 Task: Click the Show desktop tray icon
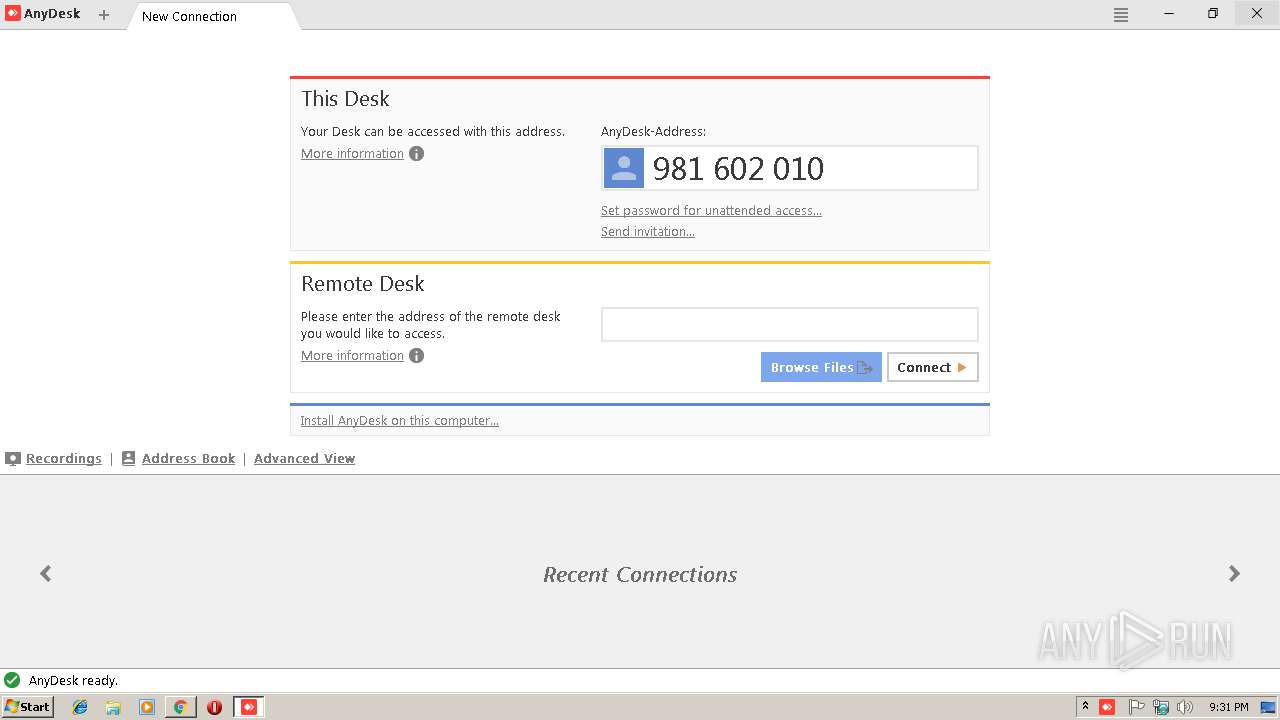1268,707
